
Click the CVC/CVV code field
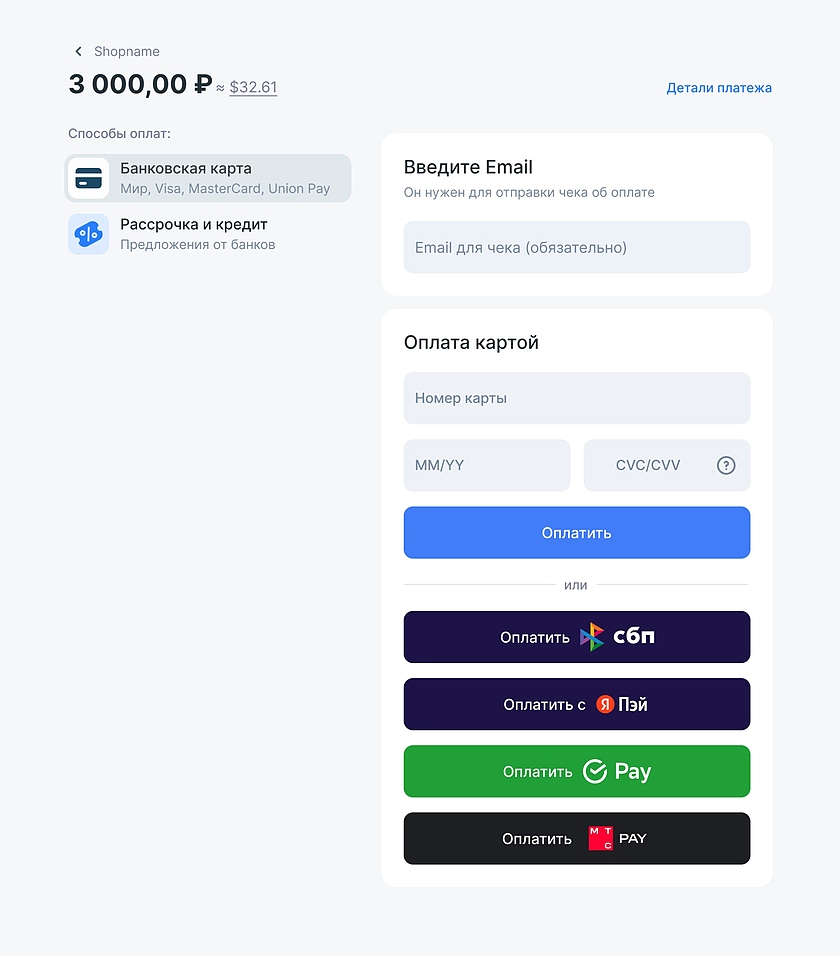tap(648, 465)
